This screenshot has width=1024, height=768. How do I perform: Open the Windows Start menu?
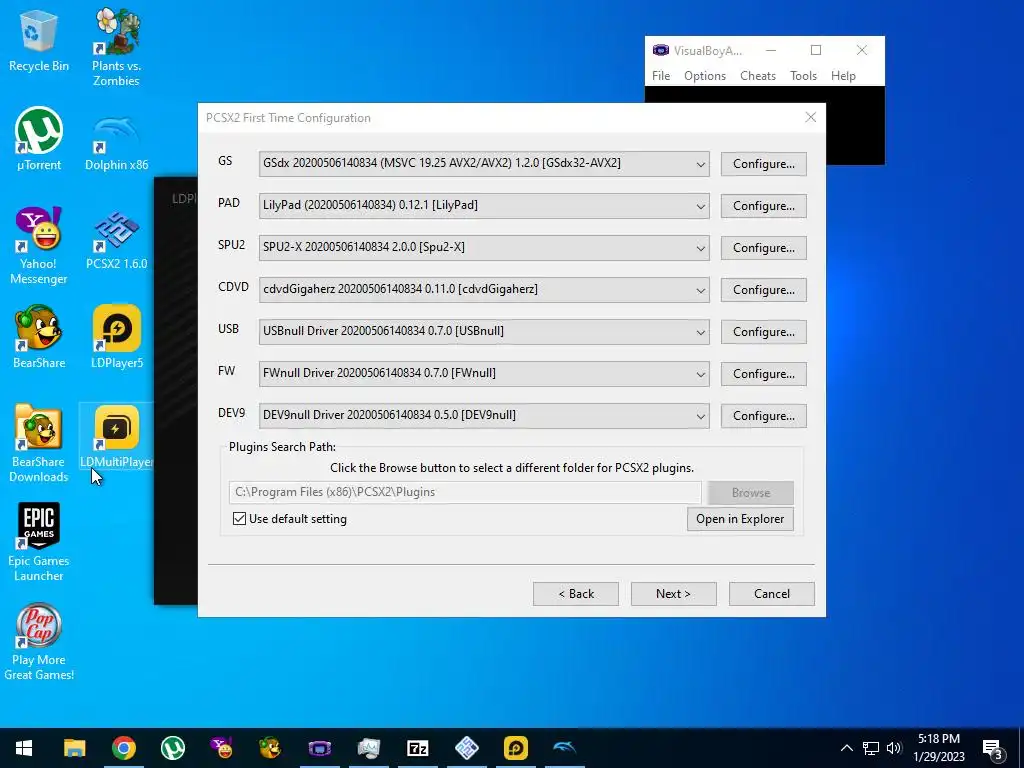pyautogui.click(x=24, y=748)
